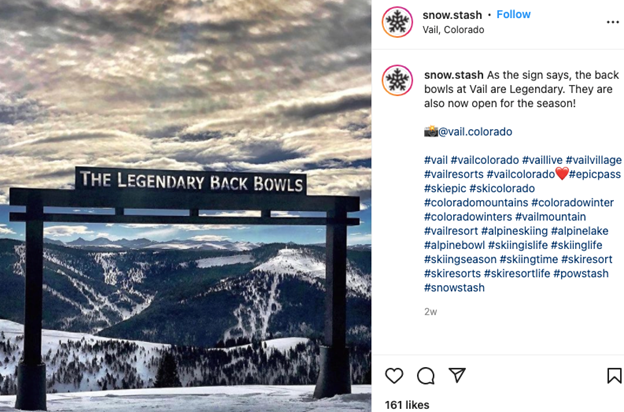
Task: Open the #epicpass hashtag
Action: (x=595, y=174)
